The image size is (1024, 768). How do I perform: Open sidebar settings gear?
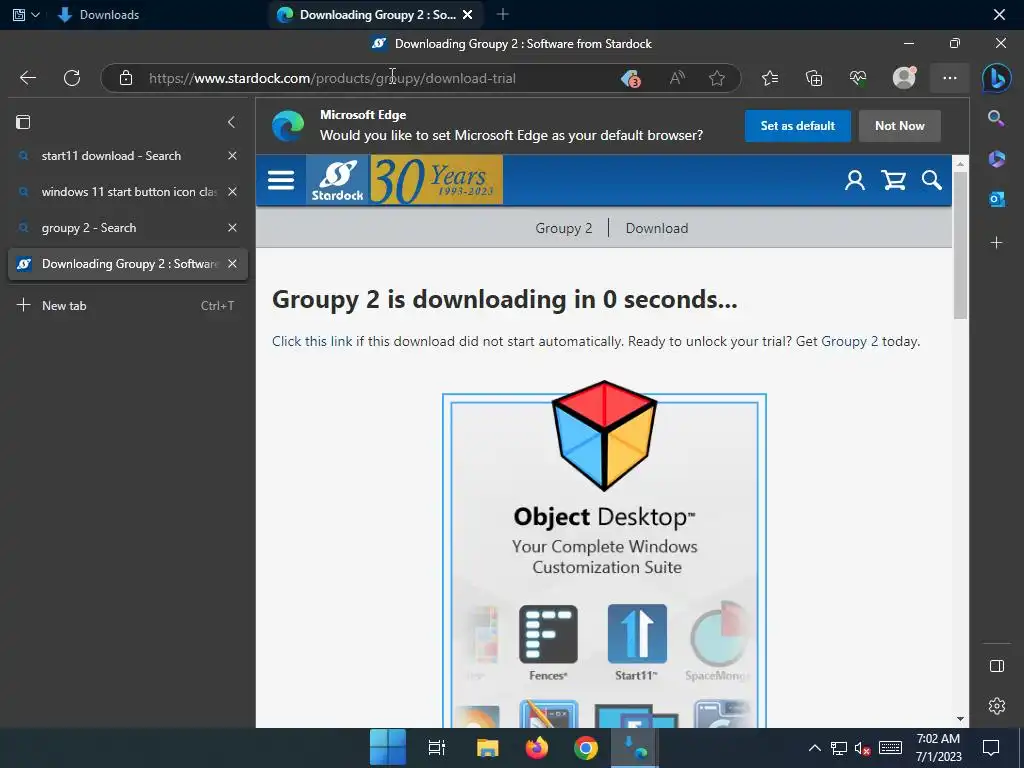[997, 706]
